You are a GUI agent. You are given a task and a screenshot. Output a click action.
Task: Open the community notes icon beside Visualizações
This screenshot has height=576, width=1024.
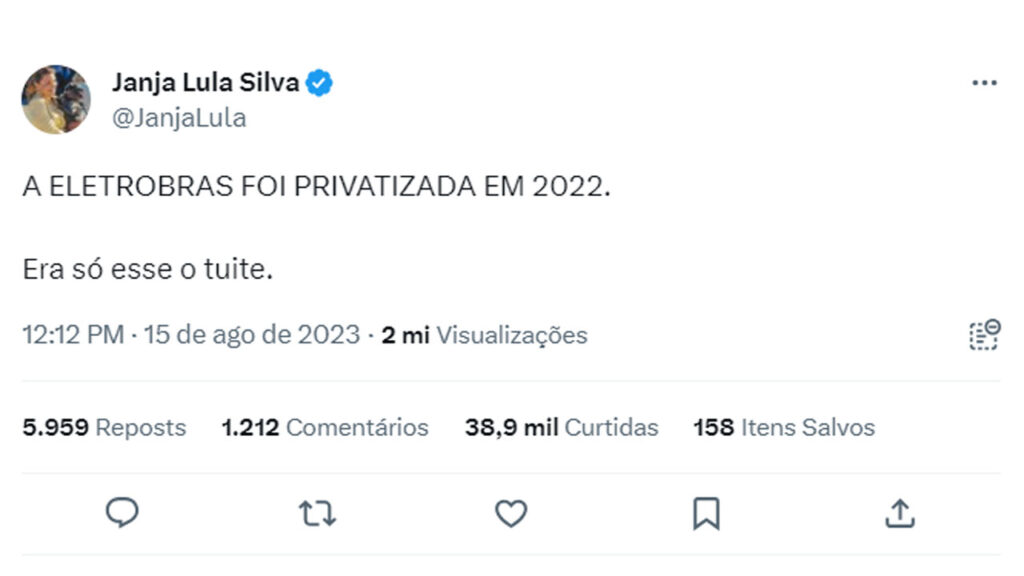[x=984, y=335]
